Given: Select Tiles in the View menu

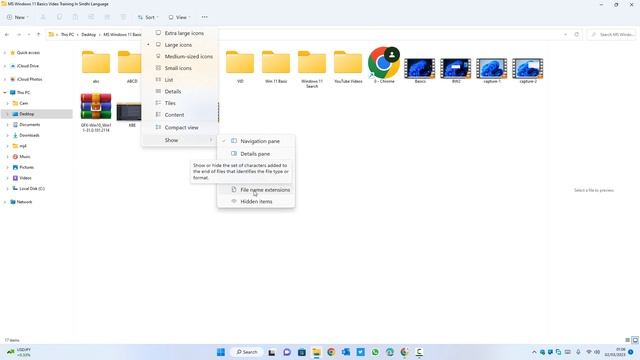Looking at the screenshot, I should (180, 103).
